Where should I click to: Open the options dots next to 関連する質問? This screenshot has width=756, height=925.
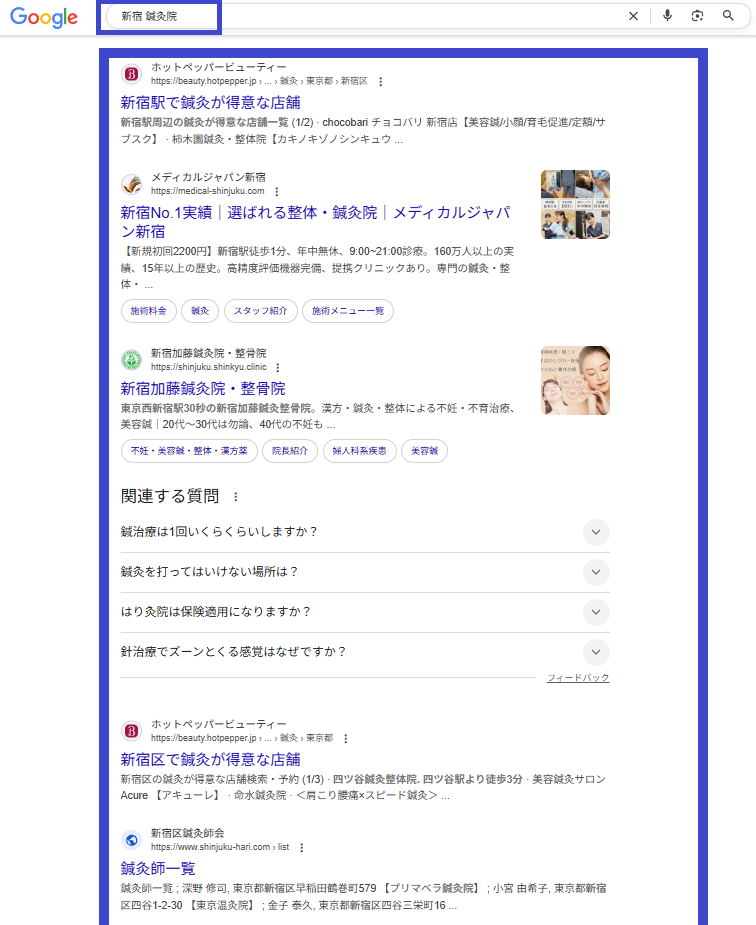pyautogui.click(x=236, y=497)
